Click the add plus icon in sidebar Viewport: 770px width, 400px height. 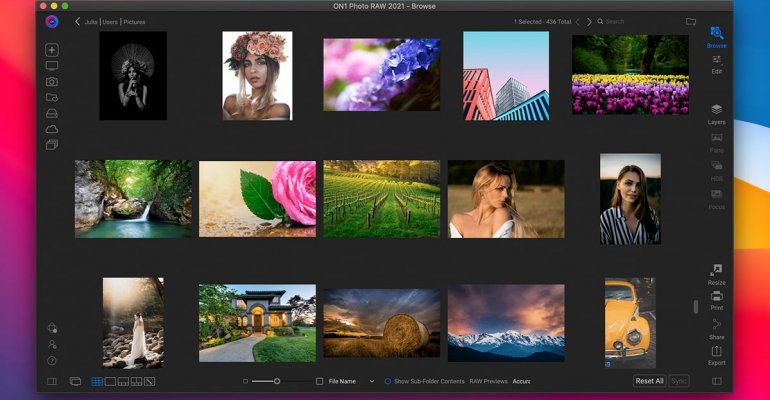pyautogui.click(x=52, y=50)
